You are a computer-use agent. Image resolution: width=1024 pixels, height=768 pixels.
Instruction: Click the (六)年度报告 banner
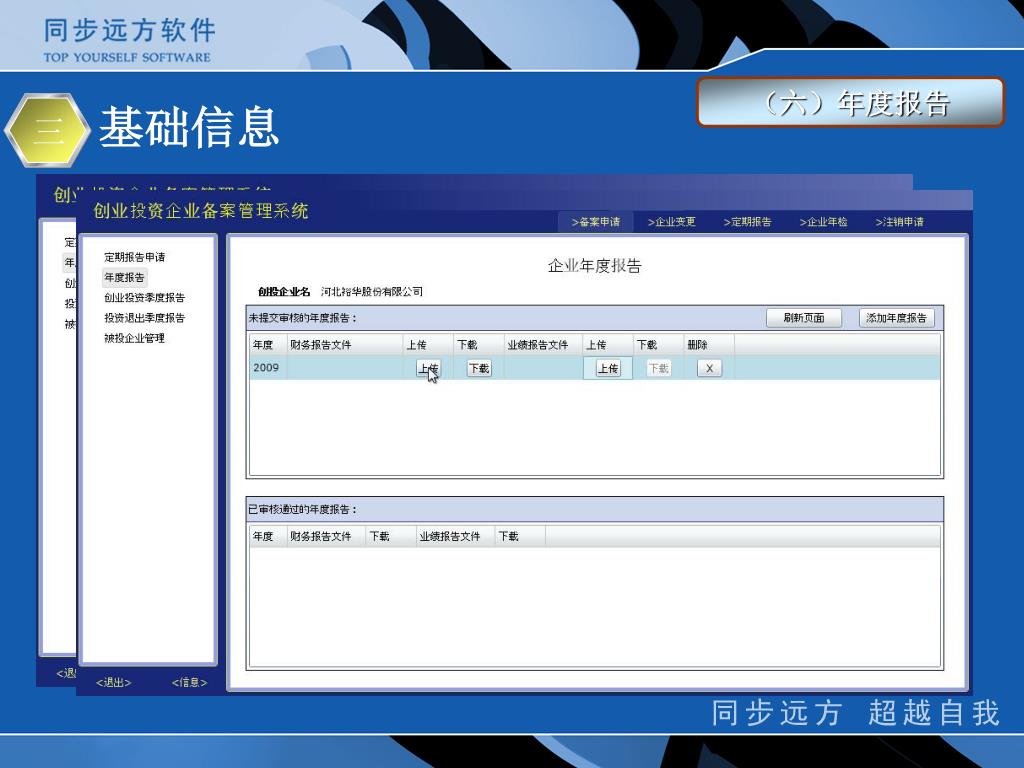(851, 103)
